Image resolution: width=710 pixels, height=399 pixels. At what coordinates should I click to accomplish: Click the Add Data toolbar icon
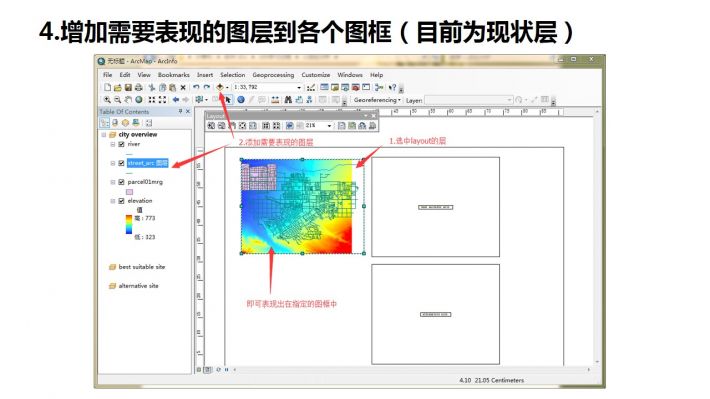[x=220, y=87]
